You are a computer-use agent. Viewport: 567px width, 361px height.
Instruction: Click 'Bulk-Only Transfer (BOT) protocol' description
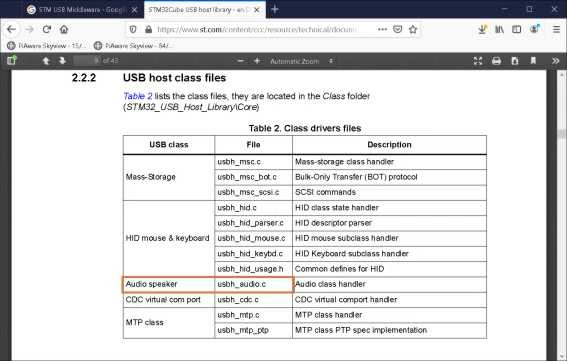click(356, 177)
